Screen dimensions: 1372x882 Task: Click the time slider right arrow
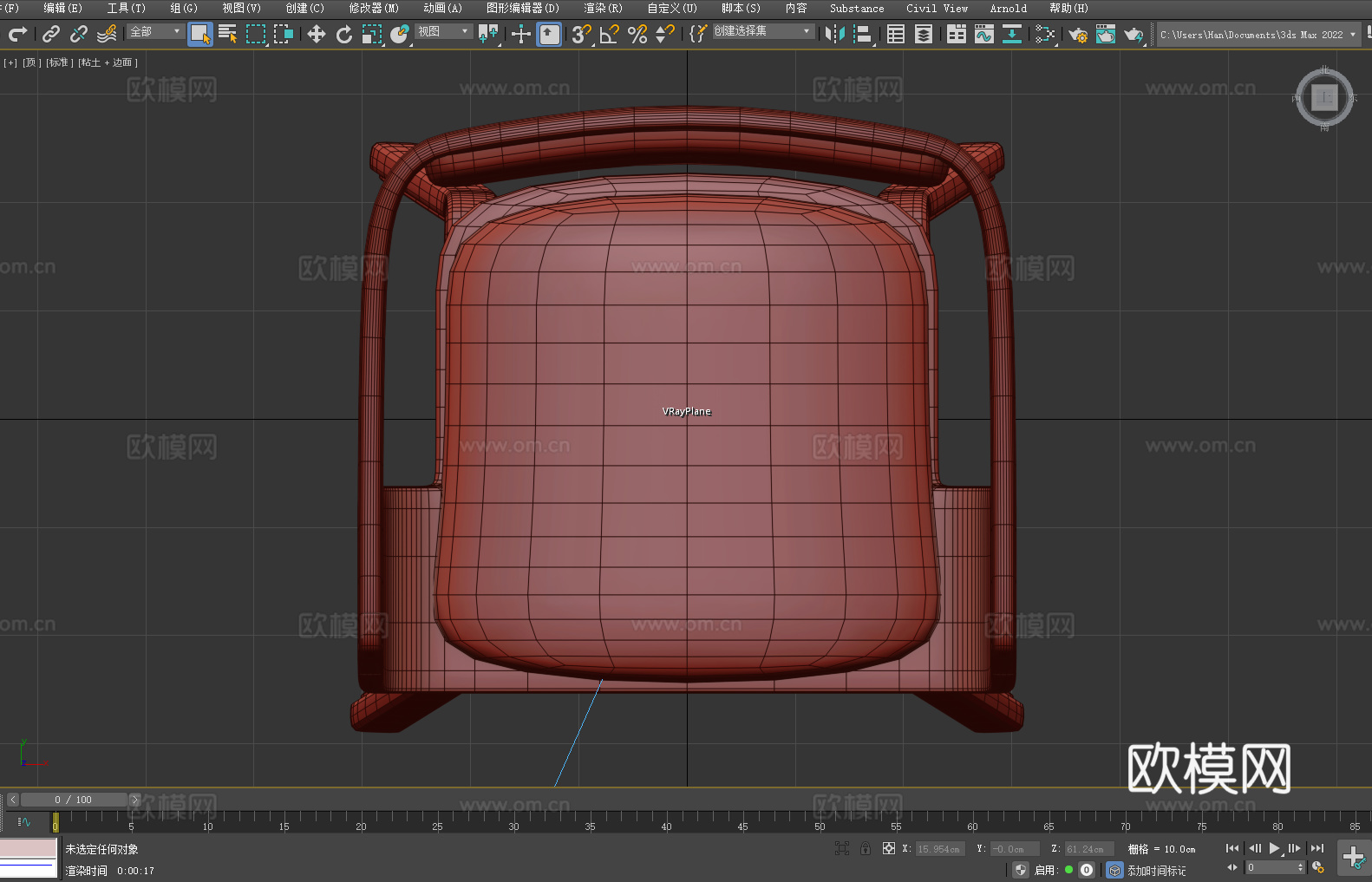pos(134,800)
